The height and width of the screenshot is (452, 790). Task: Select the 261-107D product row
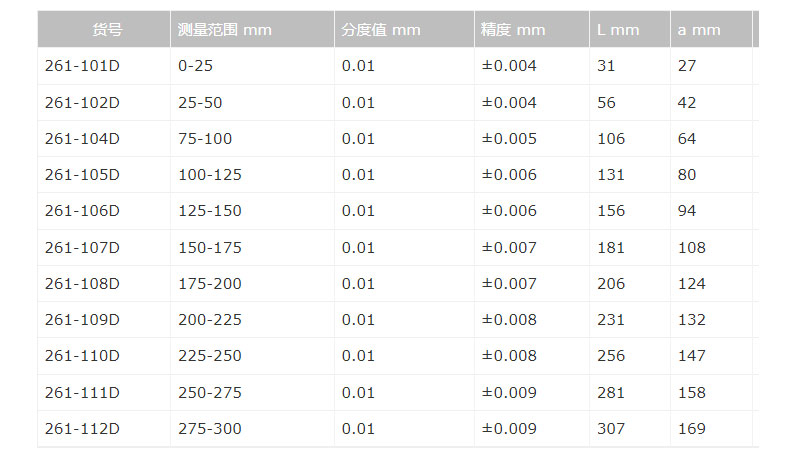pos(82,247)
